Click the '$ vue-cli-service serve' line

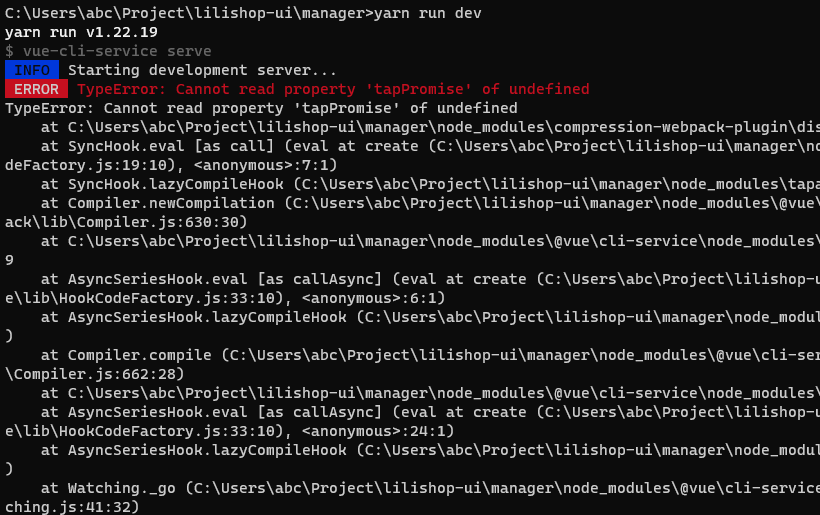point(108,51)
